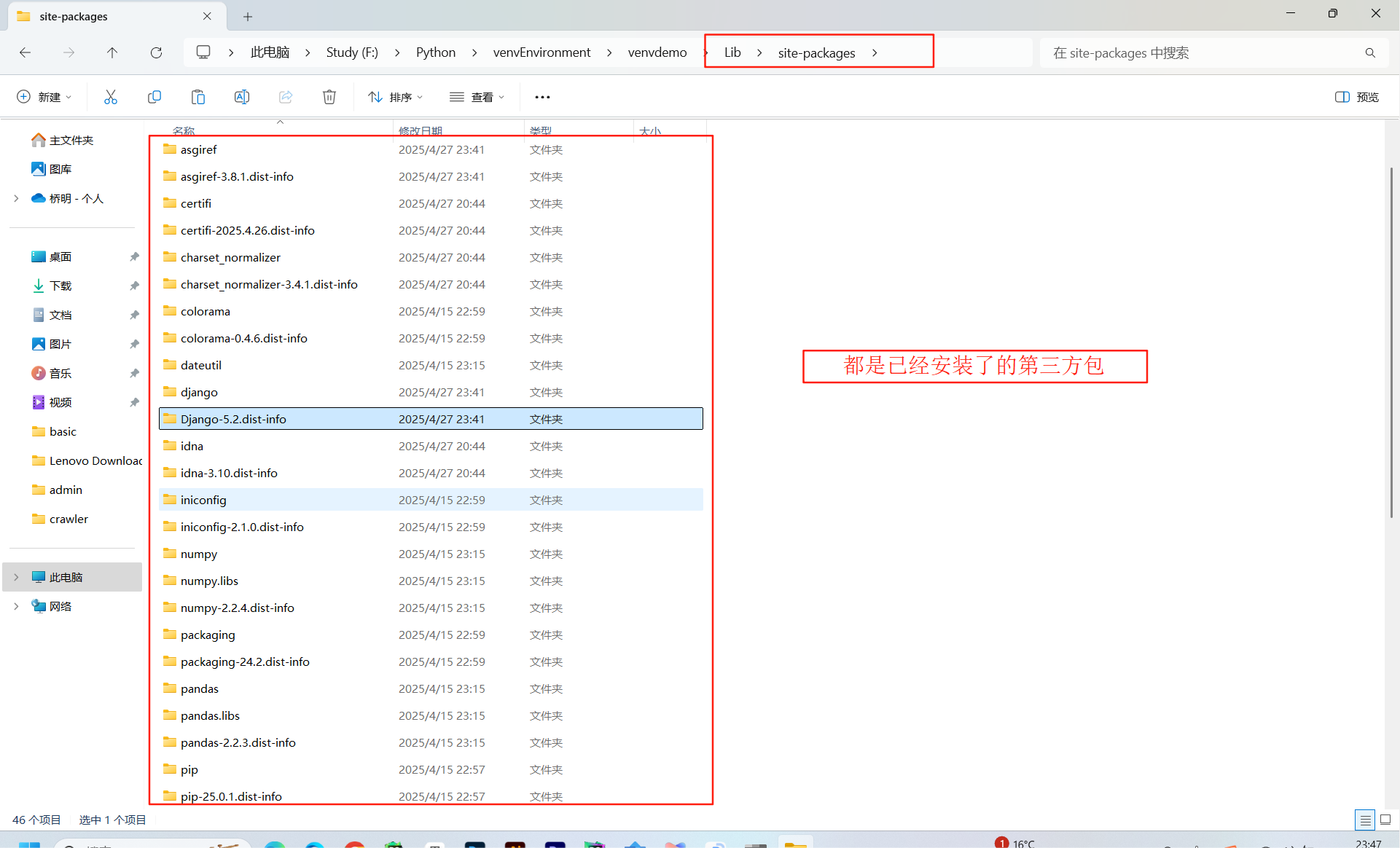Expand the 此电脑 tree node
The height and width of the screenshot is (848, 1400).
click(16, 577)
